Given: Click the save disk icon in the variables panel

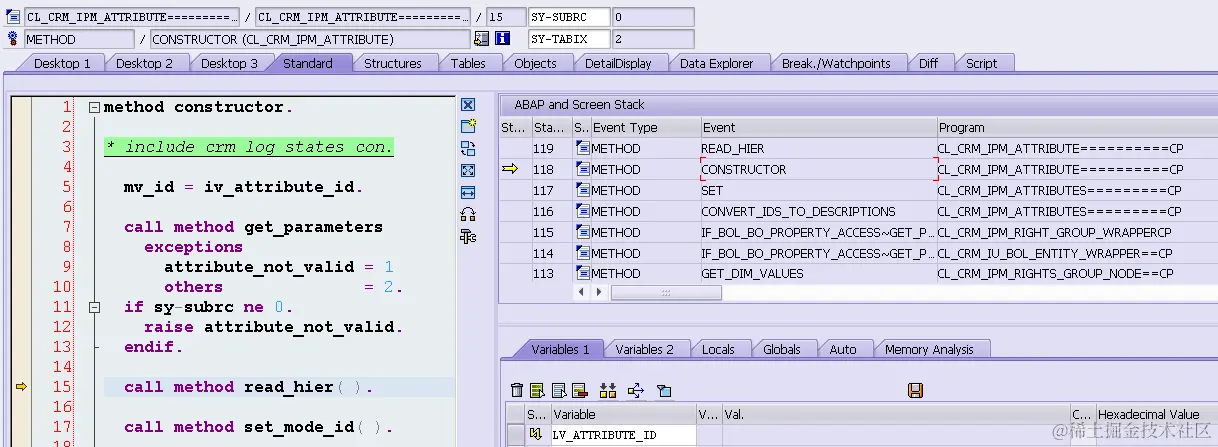Looking at the screenshot, I should coord(915,390).
